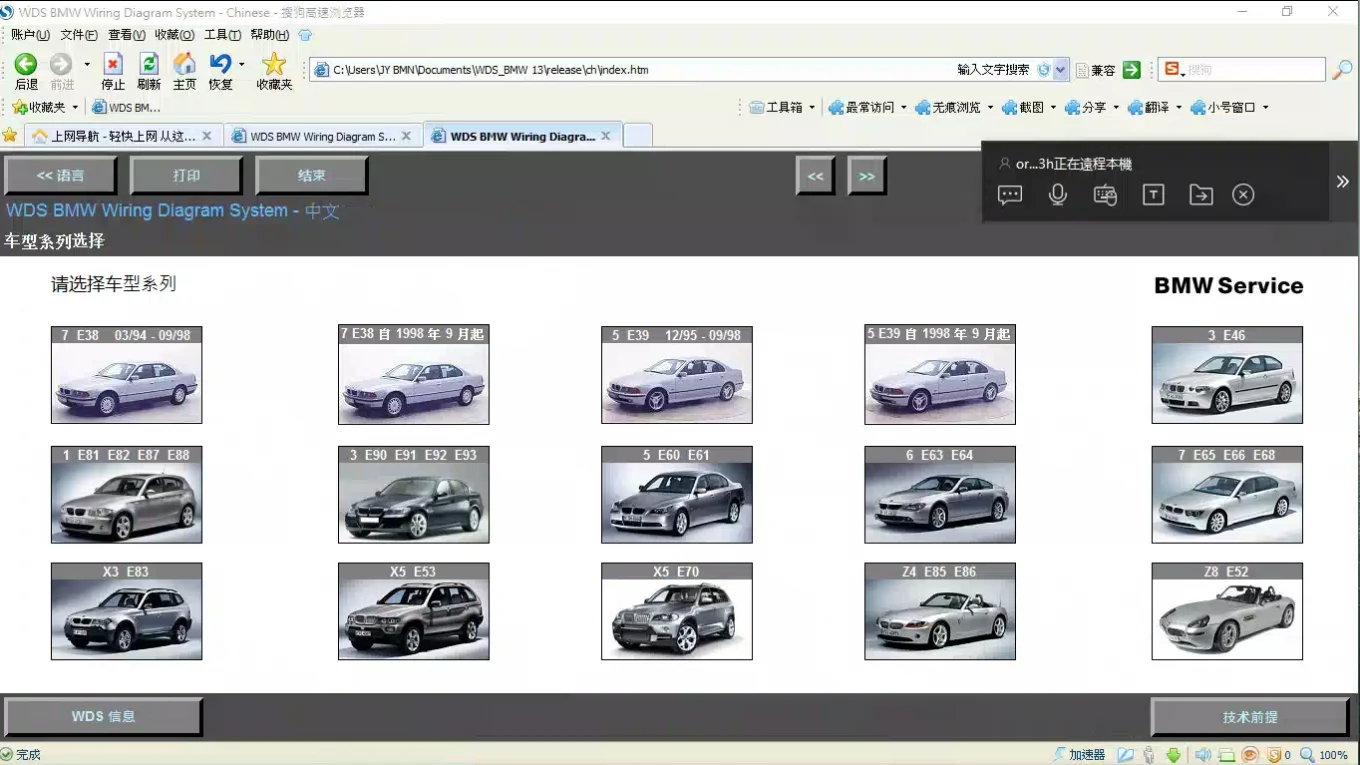Expand the 截图 screenshot dropdown
The height and width of the screenshot is (765, 1360).
1053,107
